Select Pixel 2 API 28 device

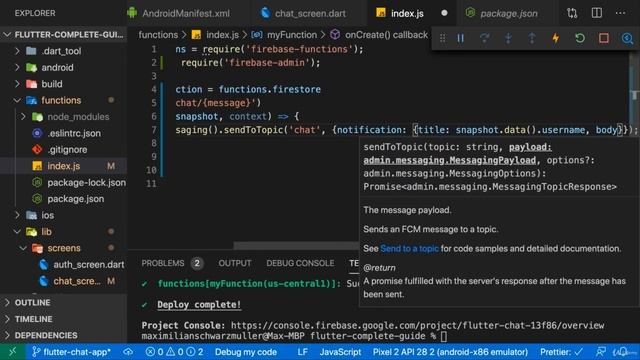point(450,352)
